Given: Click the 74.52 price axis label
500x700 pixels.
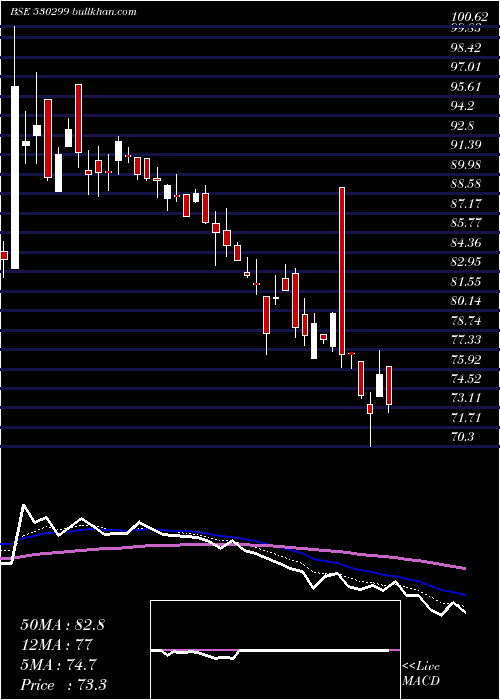Looking at the screenshot, I should tap(468, 379).
